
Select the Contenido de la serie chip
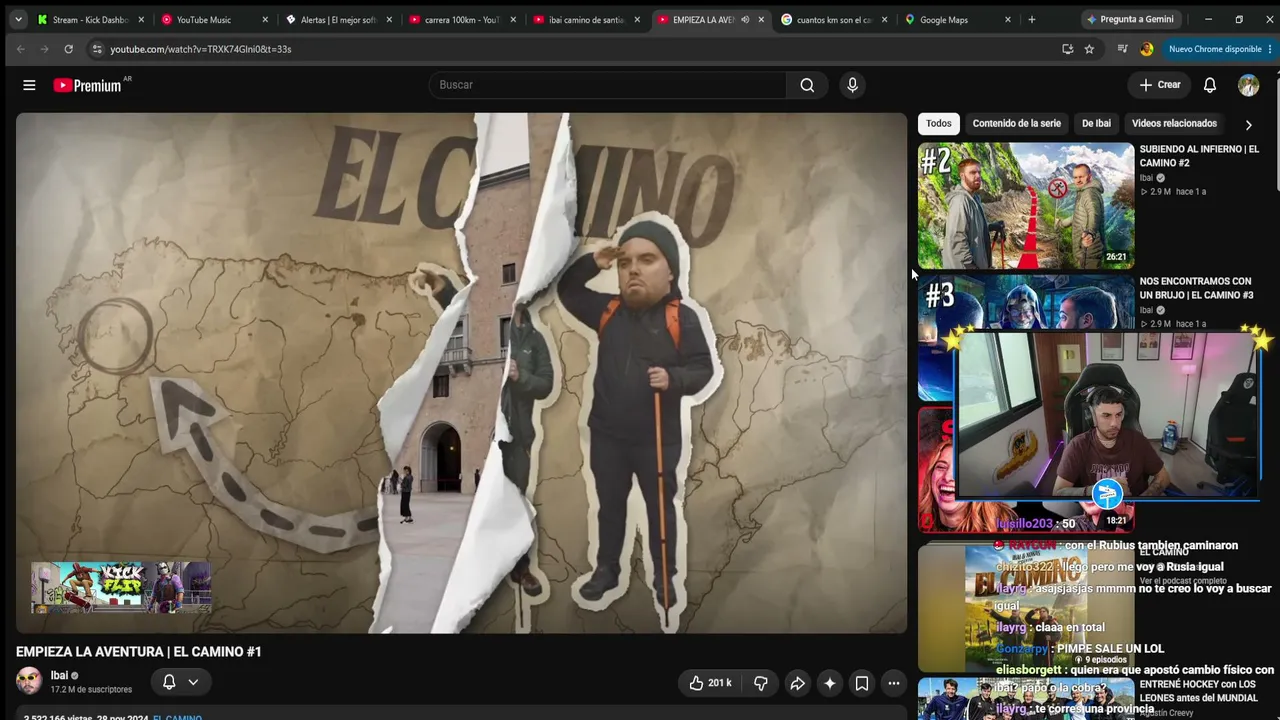(x=1017, y=123)
